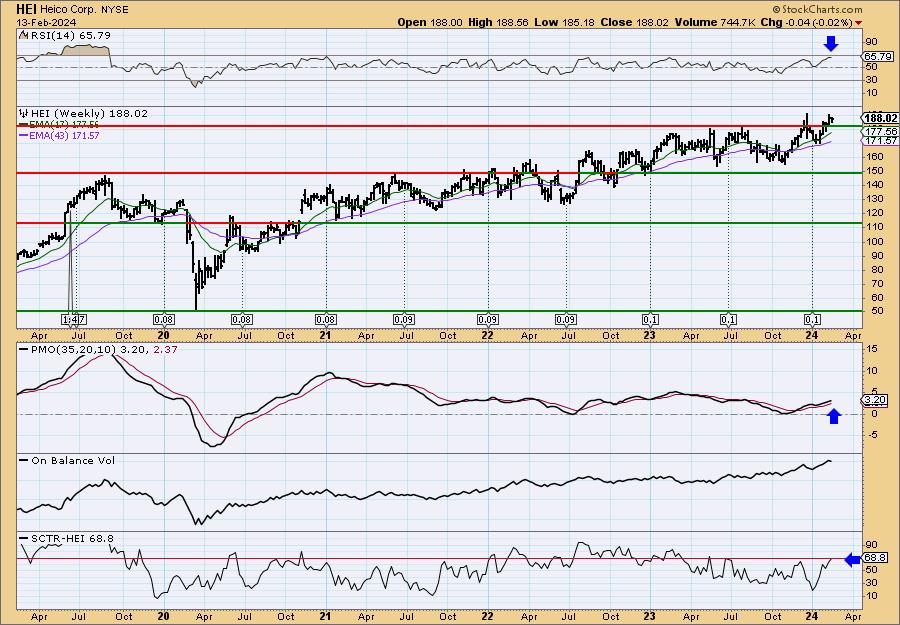The width and height of the screenshot is (900, 625).
Task: Click the 188.02 price tag on right axis
Action: (x=880, y=118)
